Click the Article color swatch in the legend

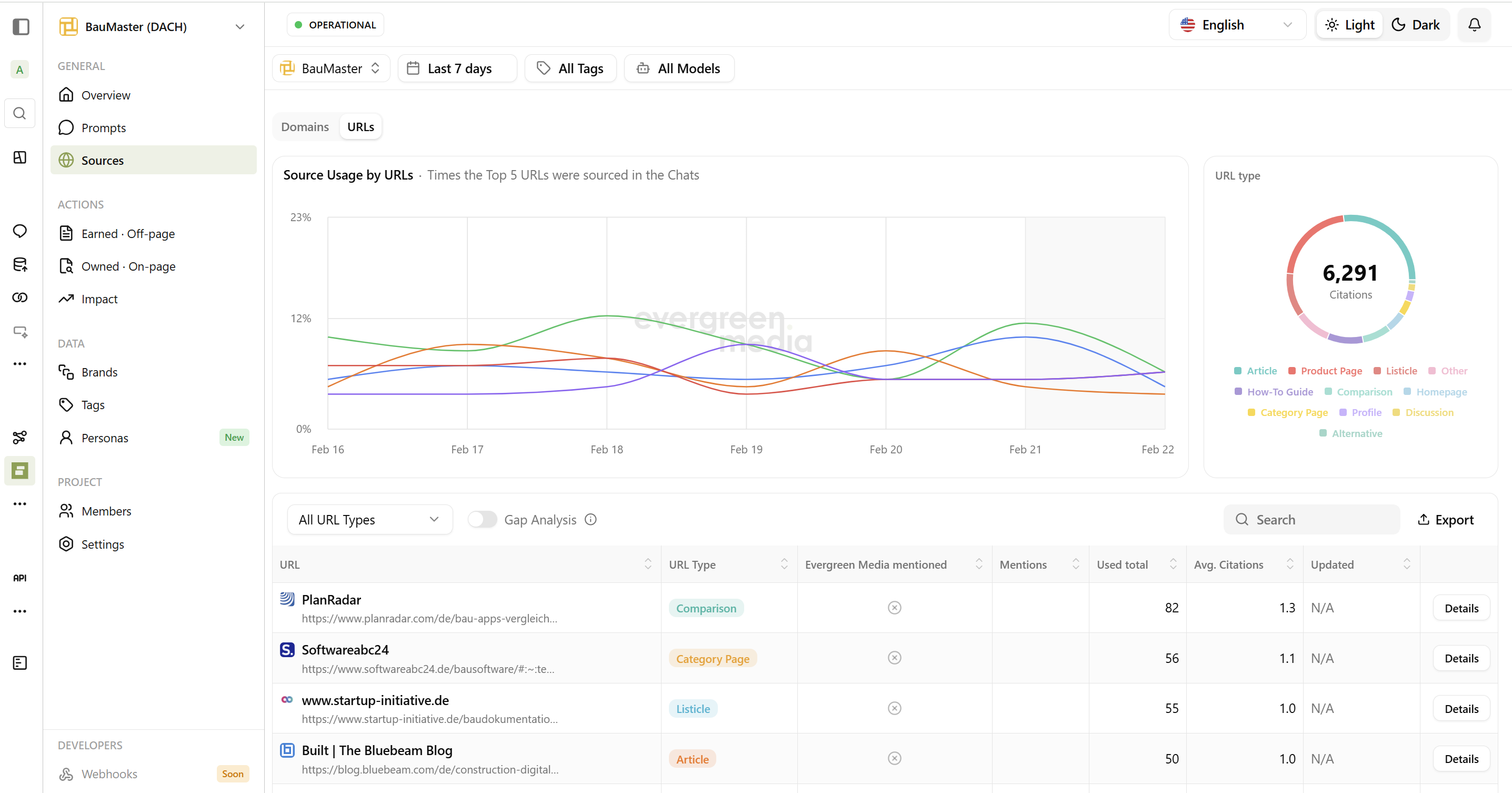pos(1237,371)
